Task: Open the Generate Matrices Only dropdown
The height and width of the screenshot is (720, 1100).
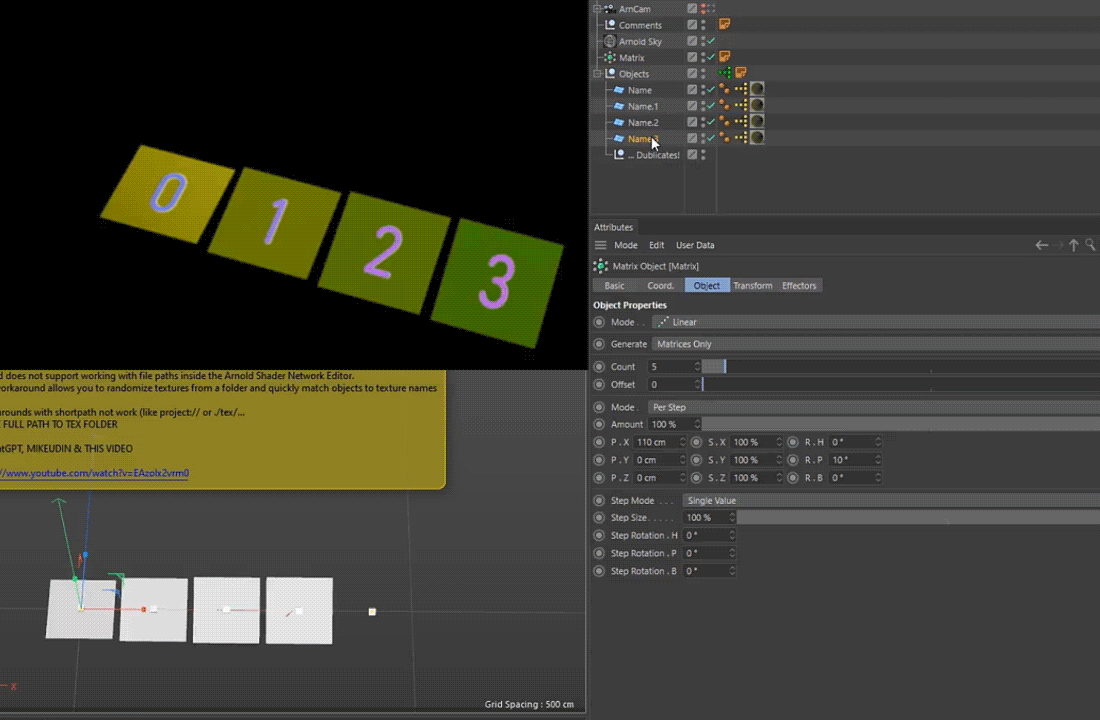Action: point(876,344)
